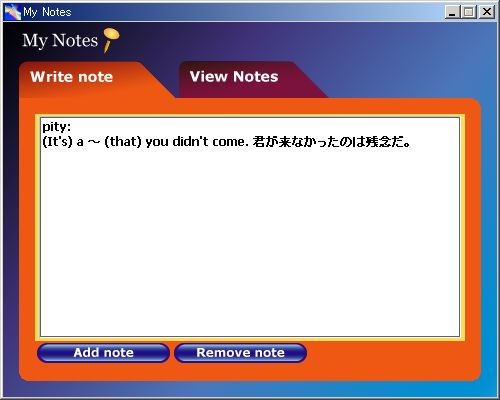Image resolution: width=500 pixels, height=400 pixels.
Task: Click the tilde symbol in the note
Action: click(94, 142)
